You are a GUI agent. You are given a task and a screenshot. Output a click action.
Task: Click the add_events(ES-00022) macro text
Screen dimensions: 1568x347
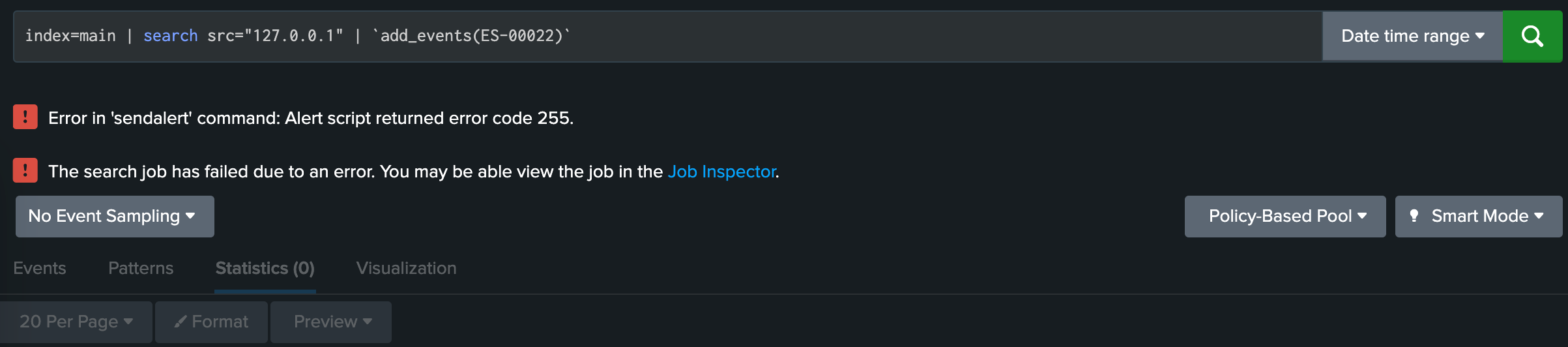(x=471, y=36)
